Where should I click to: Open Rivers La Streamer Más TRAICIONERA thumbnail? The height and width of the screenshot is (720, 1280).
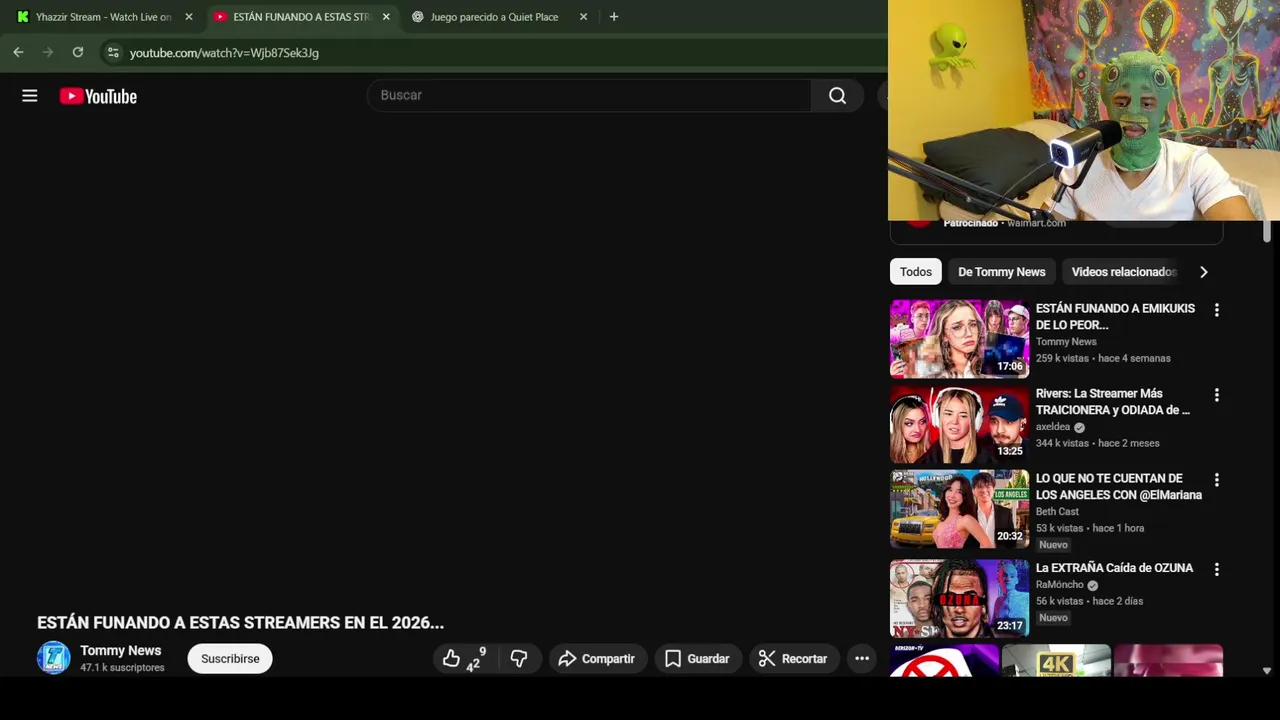959,424
